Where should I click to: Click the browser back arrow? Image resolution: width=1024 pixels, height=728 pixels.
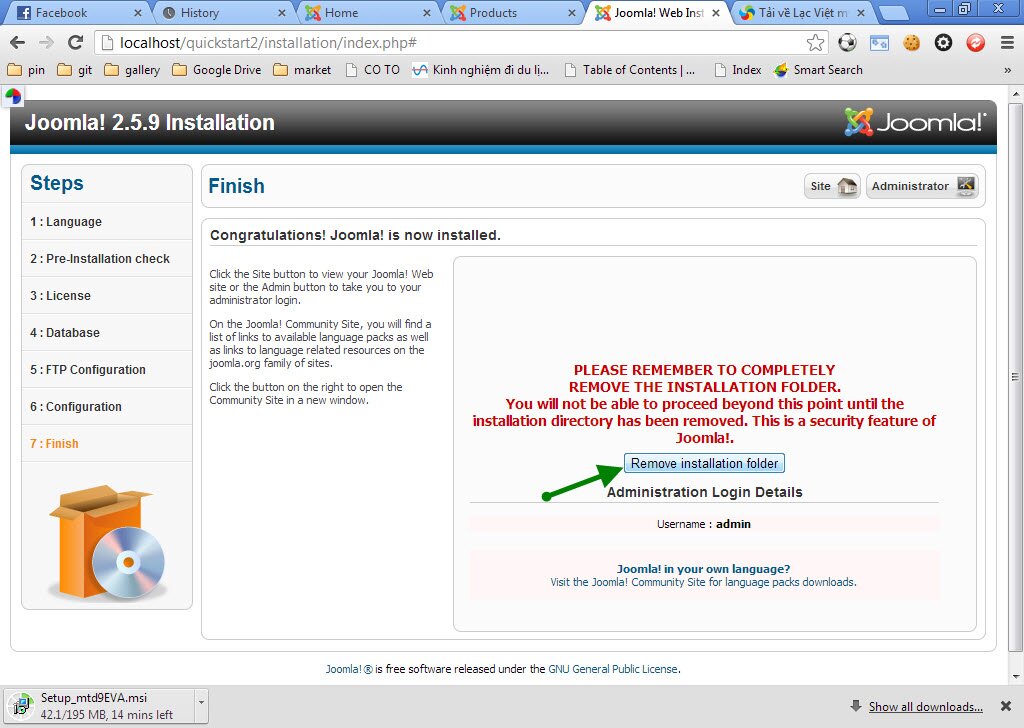point(17,42)
